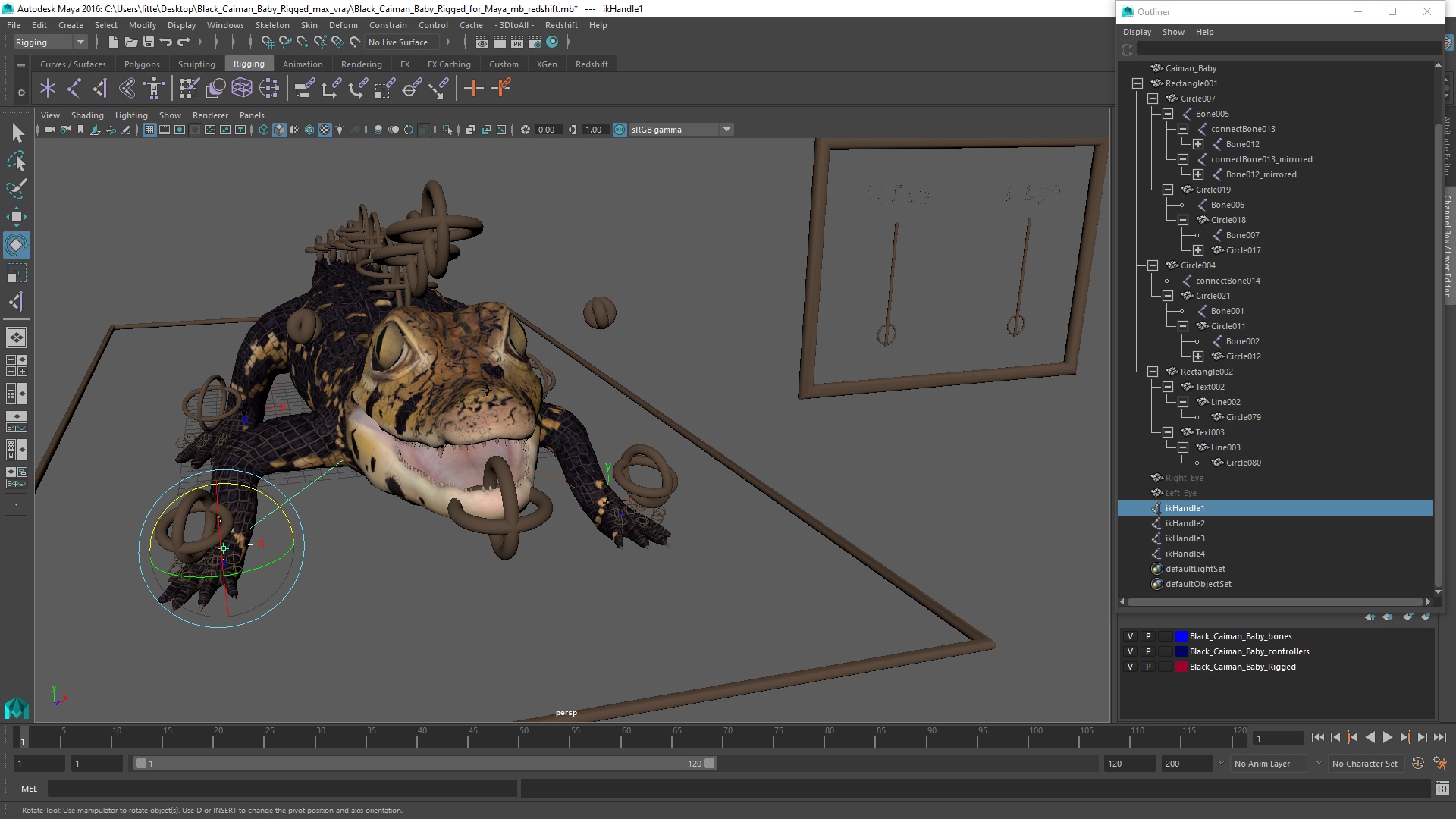Click the current frame field near playback controls

pyautogui.click(x=1278, y=739)
